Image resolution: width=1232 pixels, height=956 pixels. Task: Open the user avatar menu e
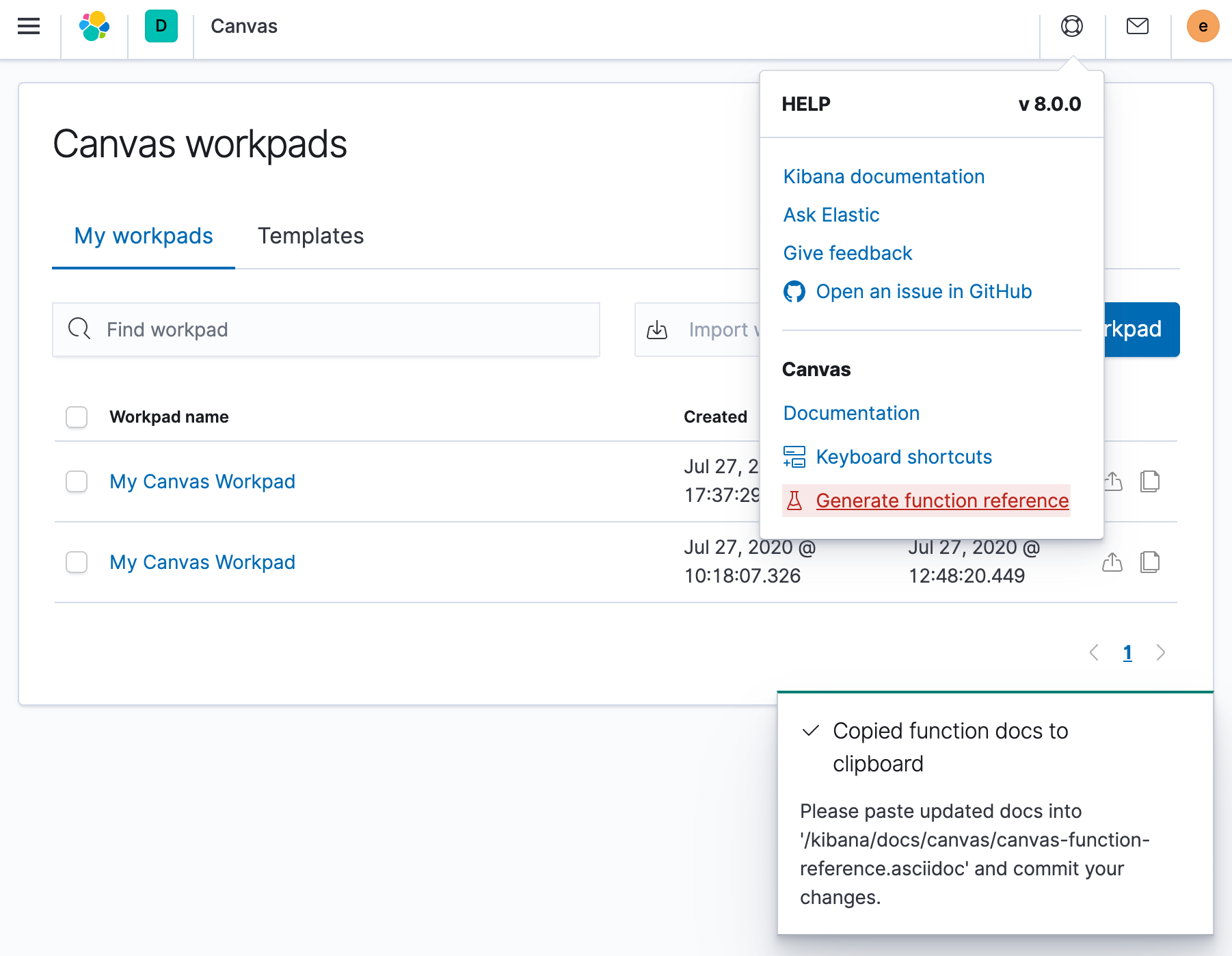1203,26
